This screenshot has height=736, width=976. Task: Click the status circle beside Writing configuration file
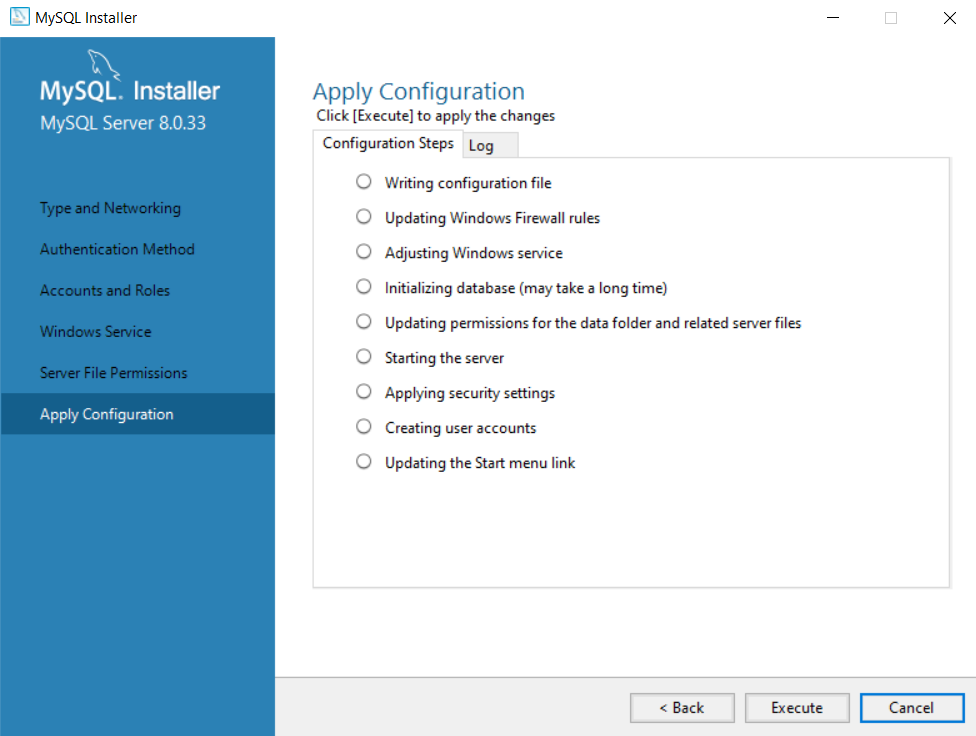[363, 182]
